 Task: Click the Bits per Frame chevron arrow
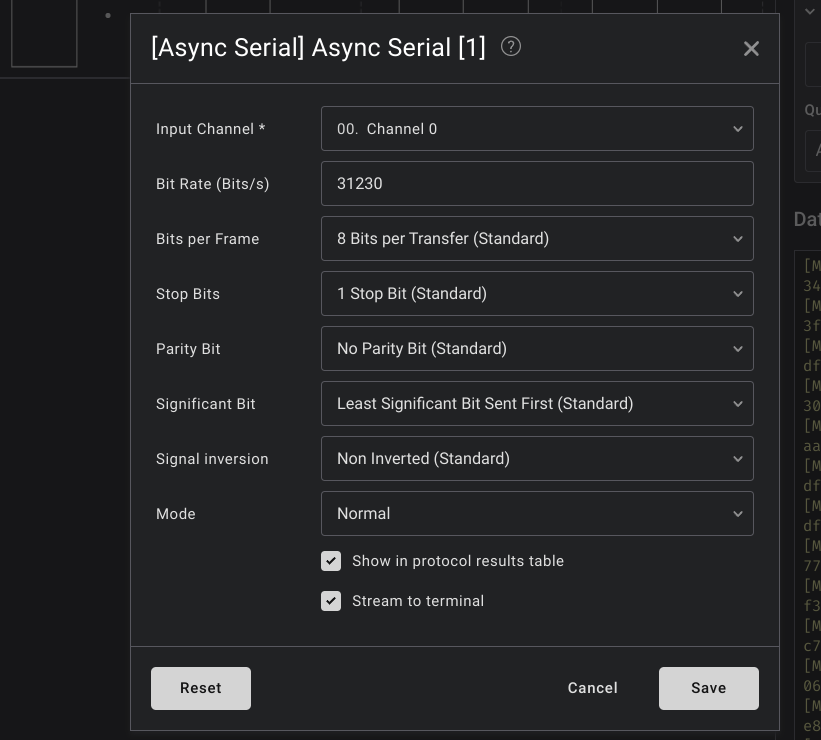[x=738, y=239]
